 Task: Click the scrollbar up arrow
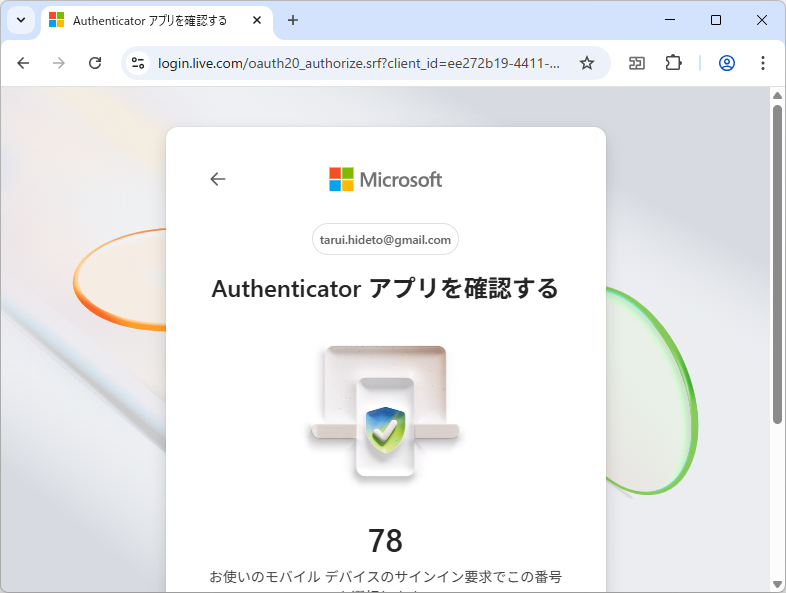pos(777,95)
